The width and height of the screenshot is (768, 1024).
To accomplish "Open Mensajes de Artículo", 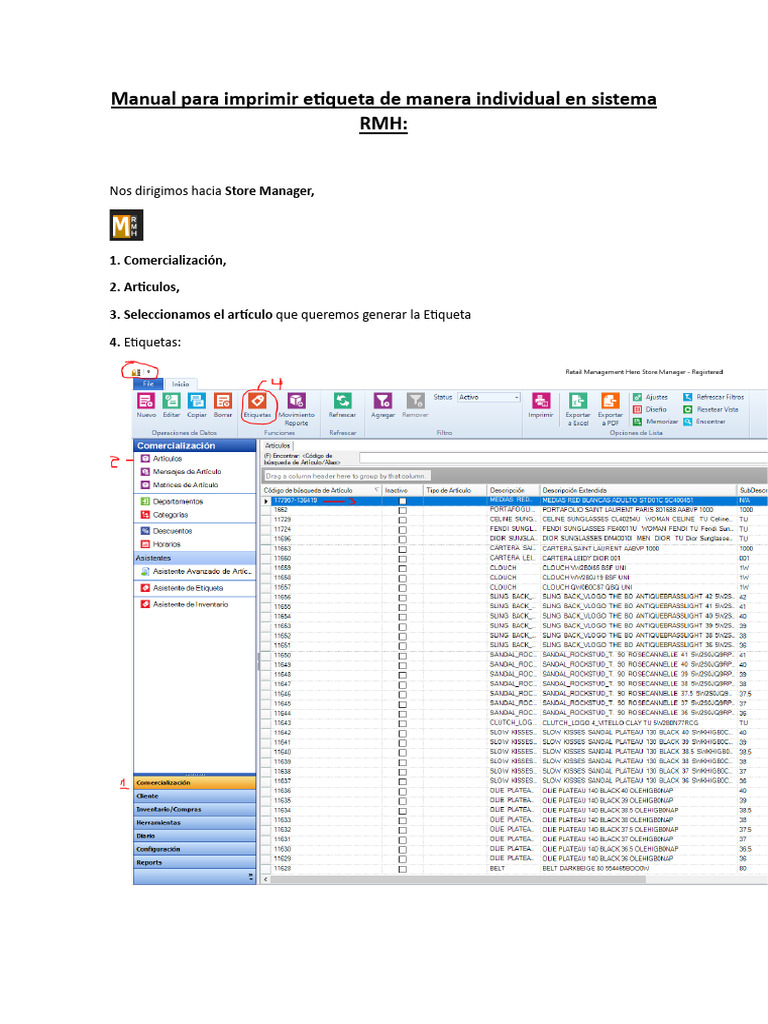I will [181, 472].
